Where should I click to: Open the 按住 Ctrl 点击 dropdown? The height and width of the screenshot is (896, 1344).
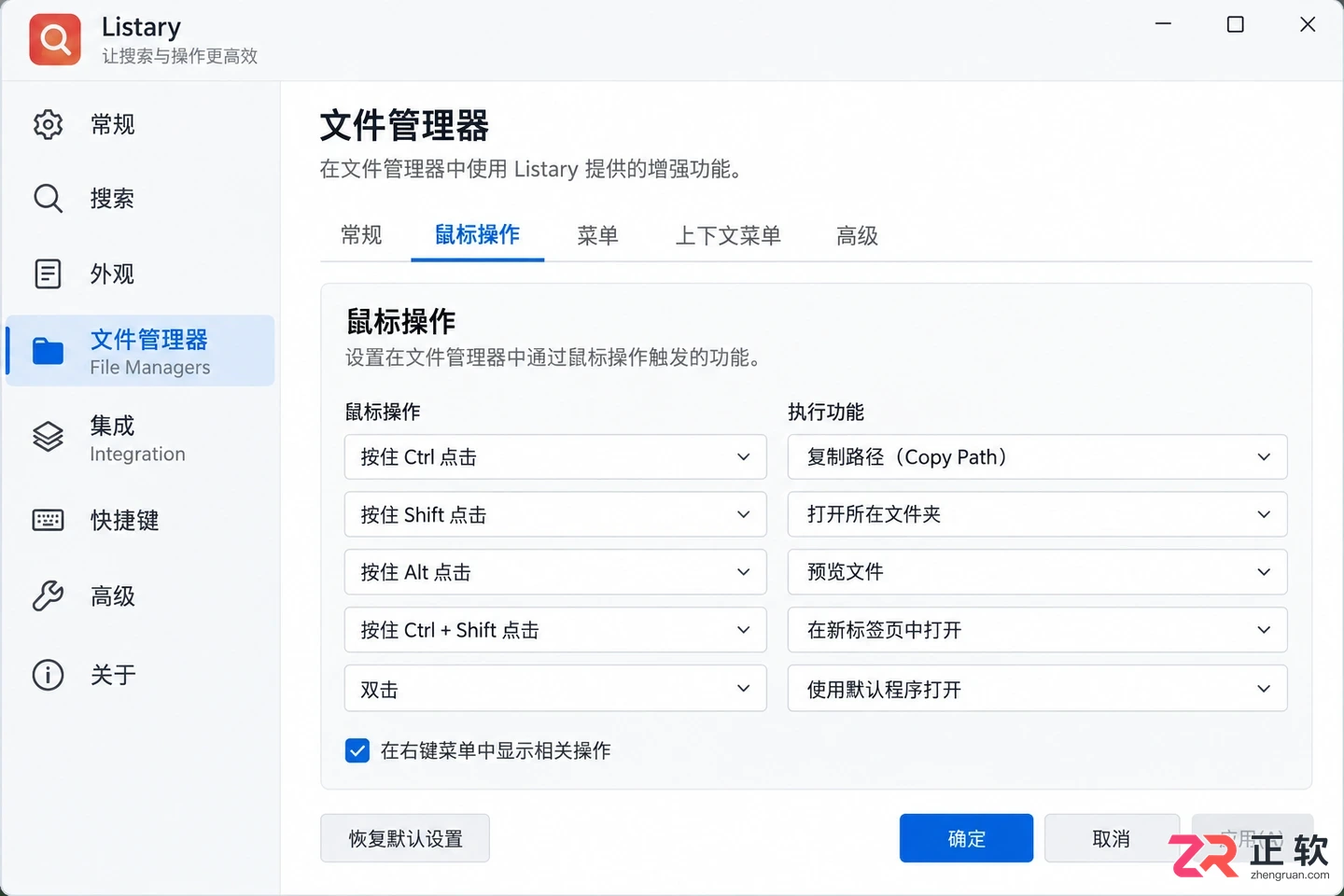[x=555, y=457]
